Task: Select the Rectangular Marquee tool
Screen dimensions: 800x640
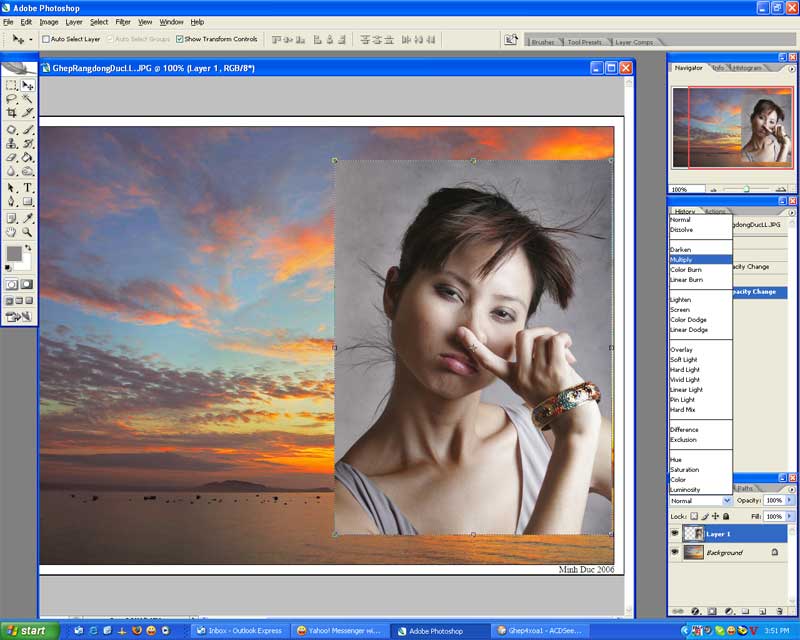Action: (11, 85)
